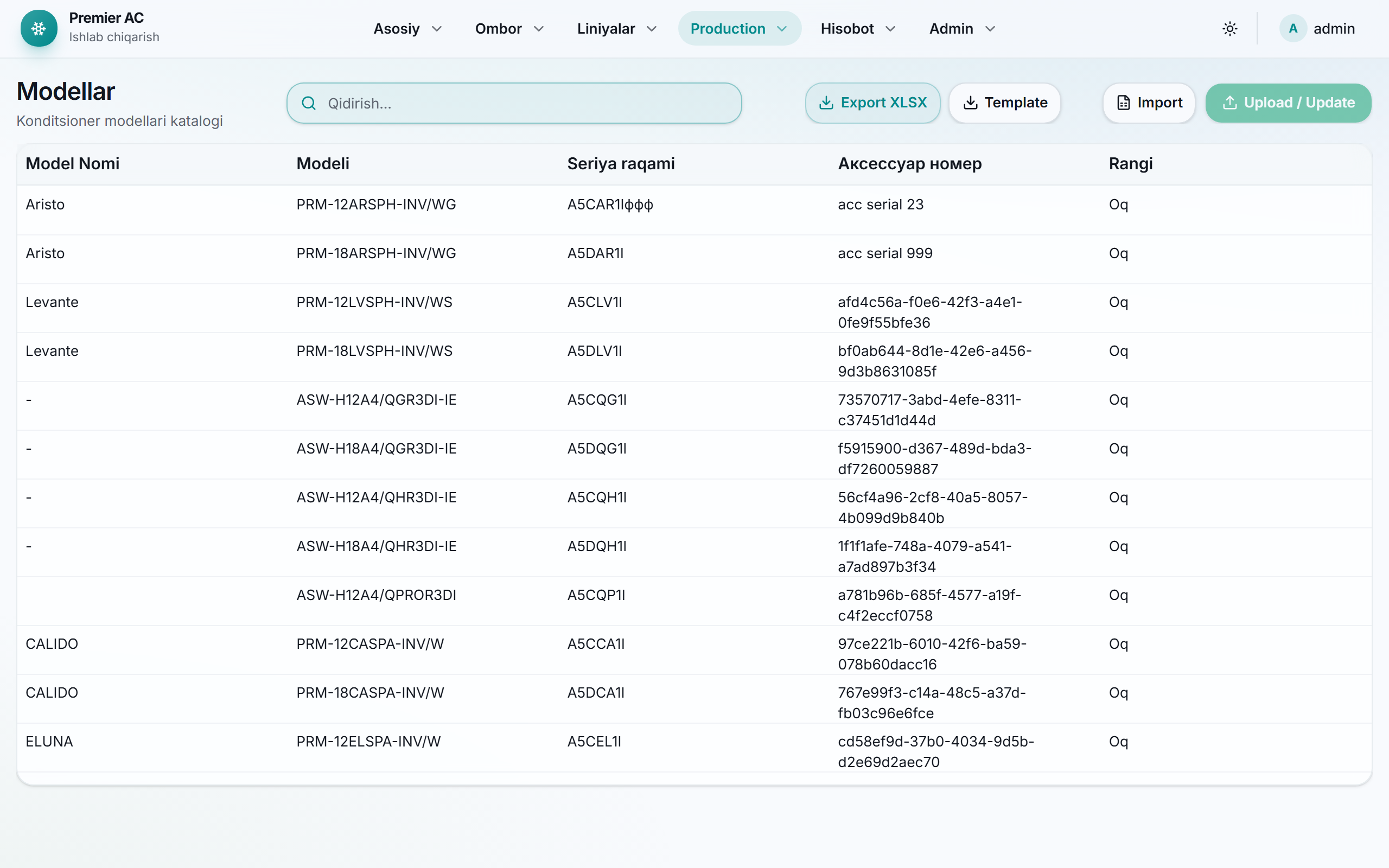Open the Production menu

740,29
